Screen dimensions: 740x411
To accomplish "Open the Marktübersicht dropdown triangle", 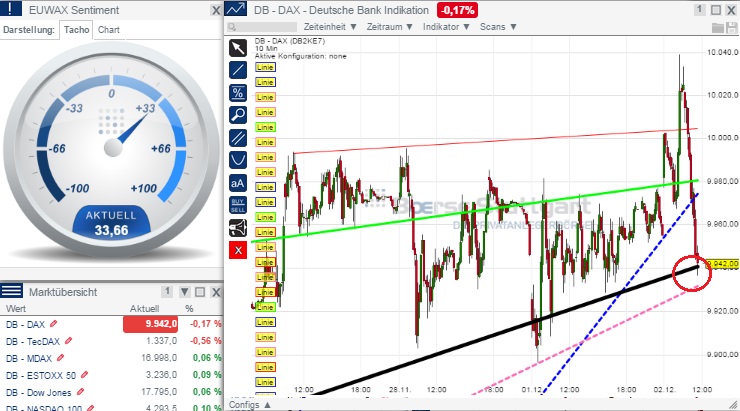I will click(x=185, y=292).
